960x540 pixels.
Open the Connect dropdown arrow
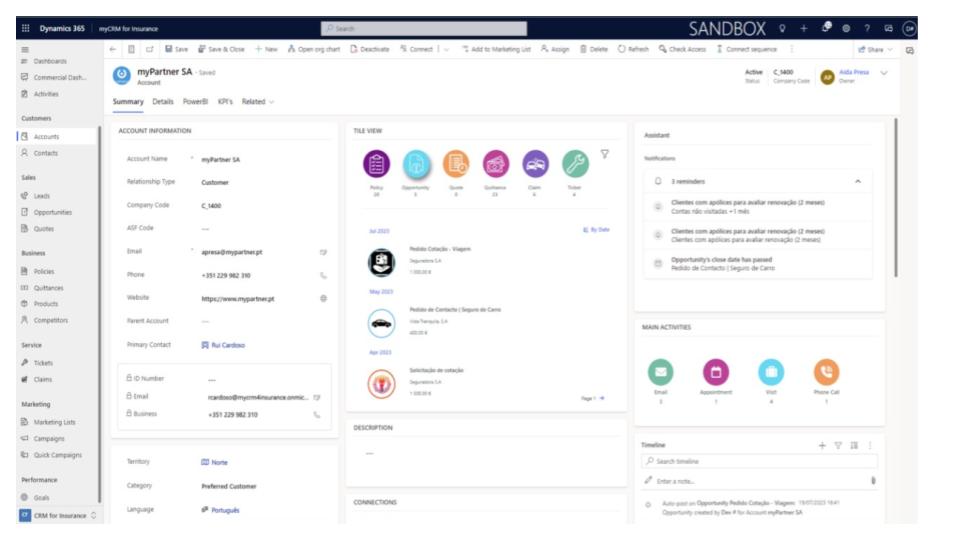click(x=446, y=50)
